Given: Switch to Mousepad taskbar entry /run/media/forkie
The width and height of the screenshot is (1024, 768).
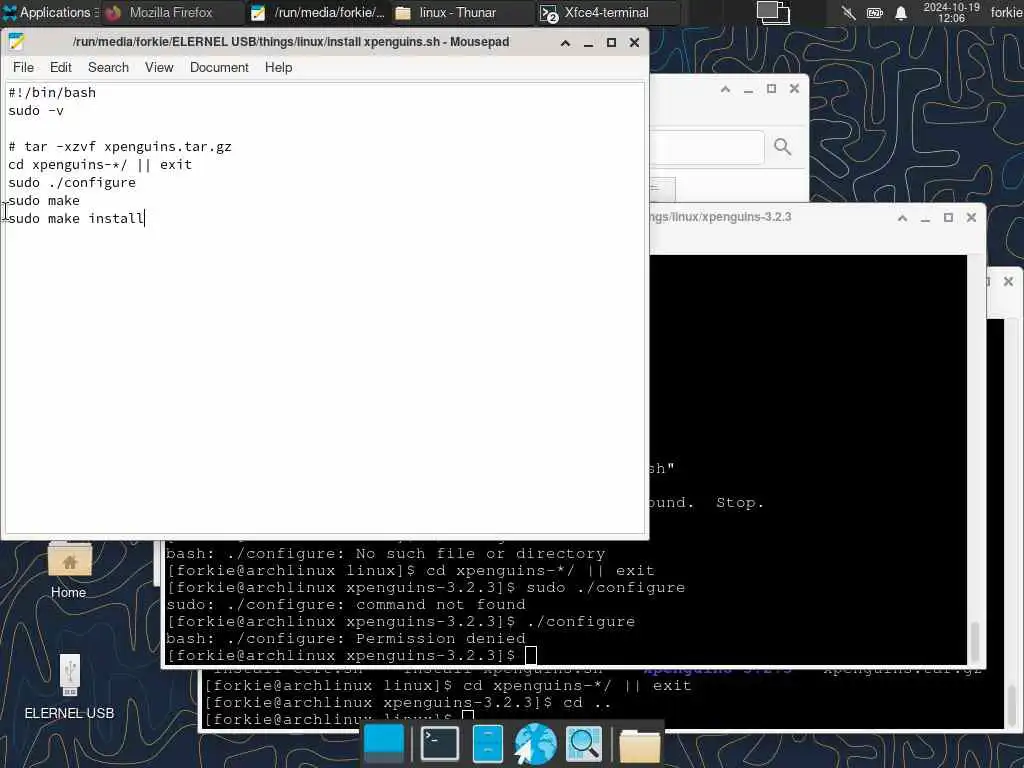Looking at the screenshot, I should pyautogui.click(x=319, y=12).
